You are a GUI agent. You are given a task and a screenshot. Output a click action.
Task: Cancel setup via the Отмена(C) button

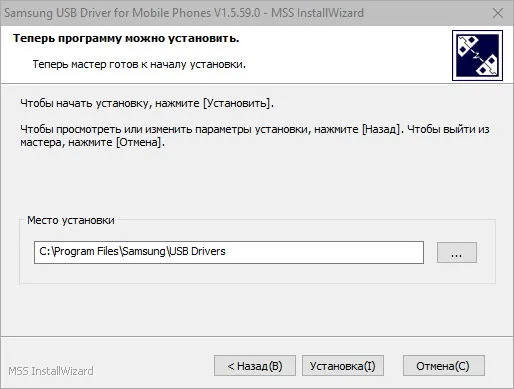444,366
